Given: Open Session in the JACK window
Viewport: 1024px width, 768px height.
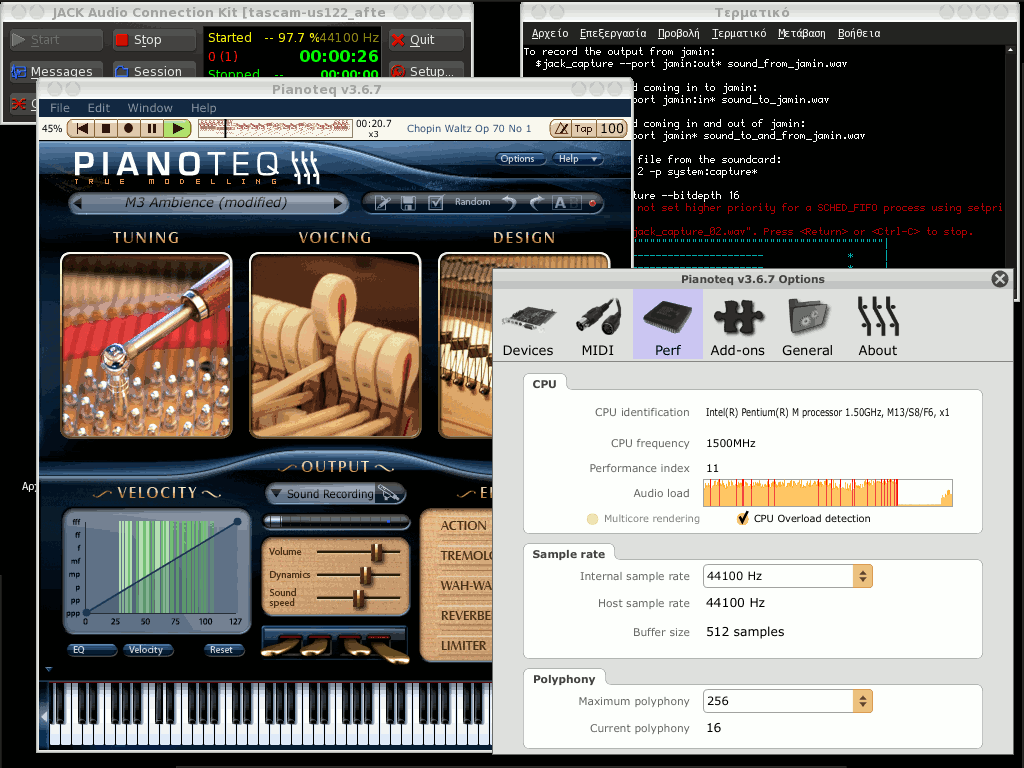Looking at the screenshot, I should 153,71.
